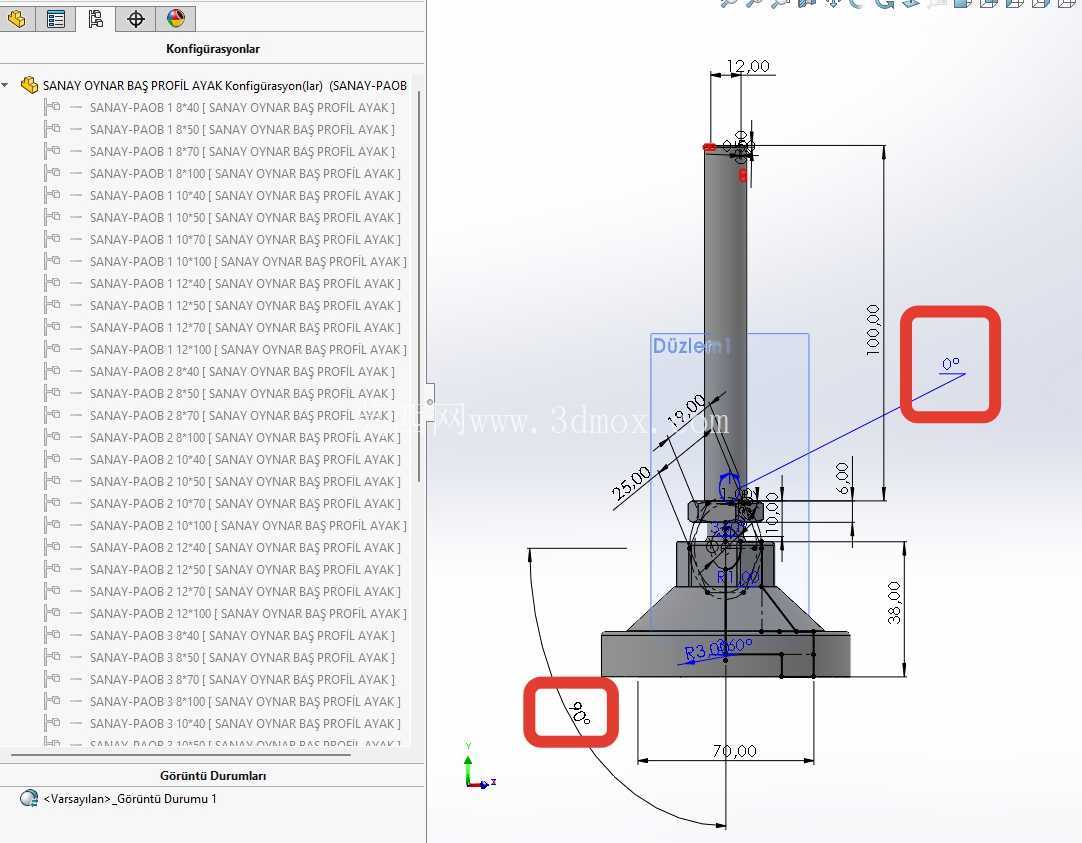Select configuration SANAY-PAOB 2 8*50
Screen dimensions: 1082x843
point(242,394)
